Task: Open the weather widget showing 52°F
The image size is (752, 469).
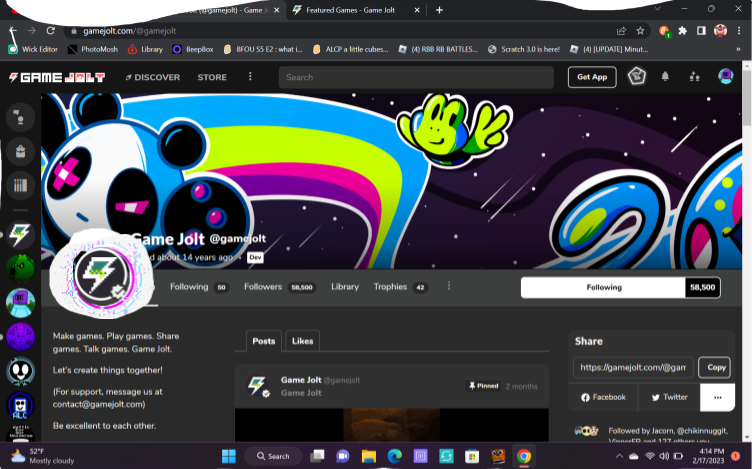Action: click(42, 456)
